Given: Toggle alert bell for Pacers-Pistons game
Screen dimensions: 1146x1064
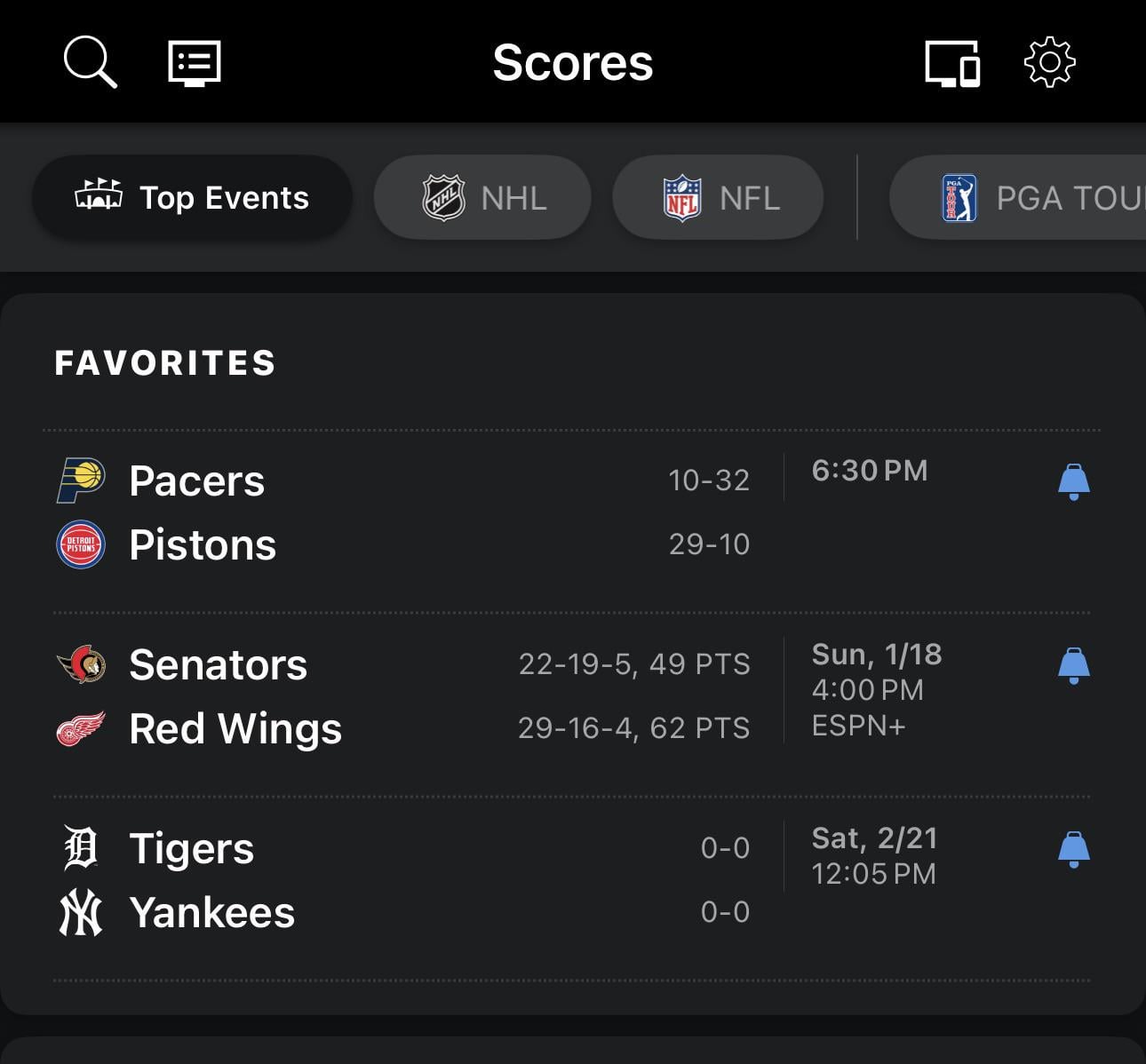Looking at the screenshot, I should click(1073, 481).
